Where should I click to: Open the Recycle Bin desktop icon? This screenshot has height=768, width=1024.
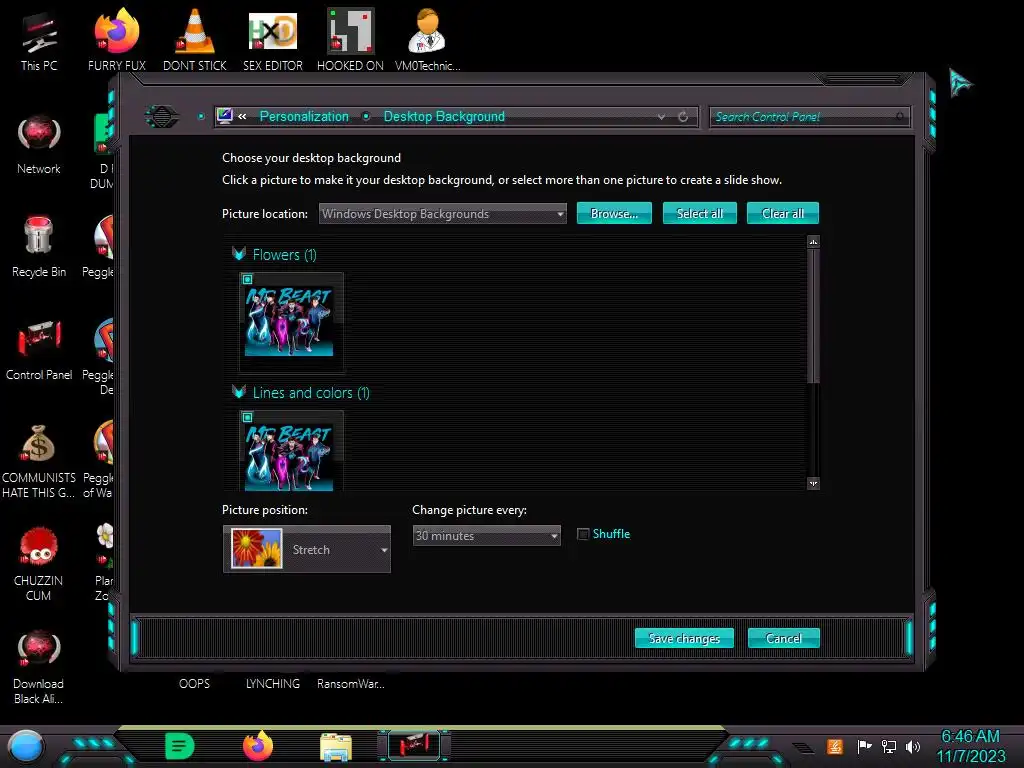39,245
